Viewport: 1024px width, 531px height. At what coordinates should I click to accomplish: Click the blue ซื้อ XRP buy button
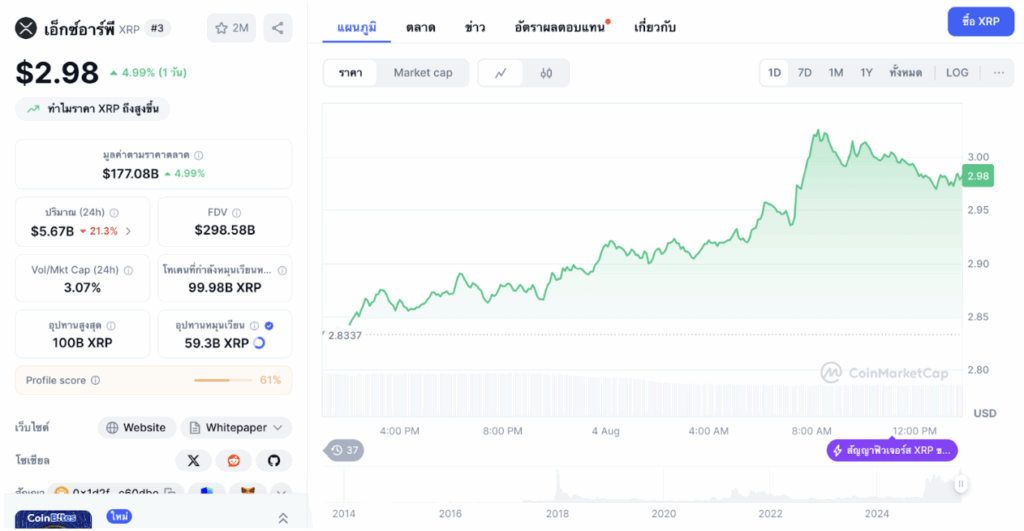click(x=980, y=21)
